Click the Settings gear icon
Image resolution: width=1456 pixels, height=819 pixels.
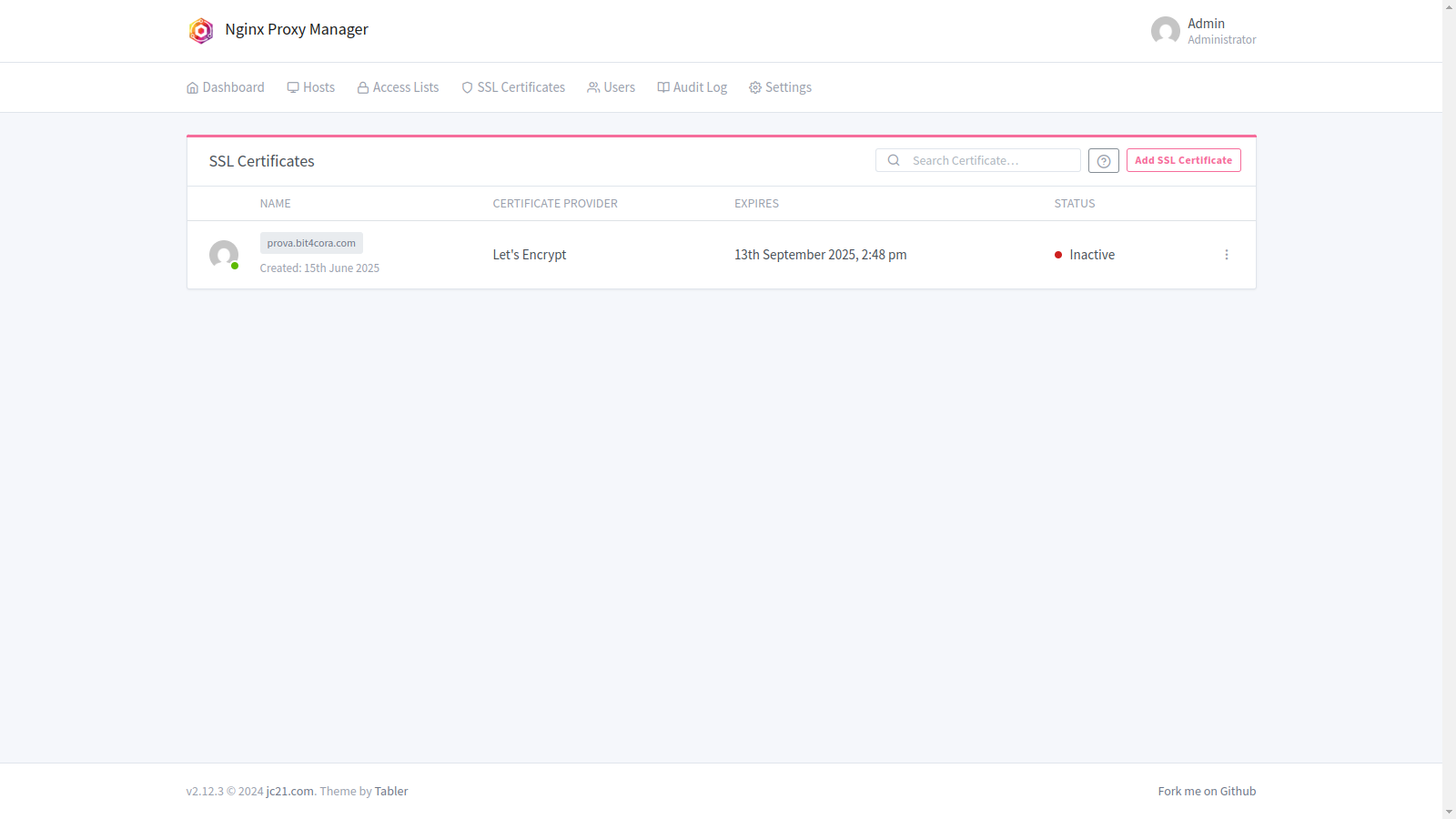pyautogui.click(x=755, y=87)
